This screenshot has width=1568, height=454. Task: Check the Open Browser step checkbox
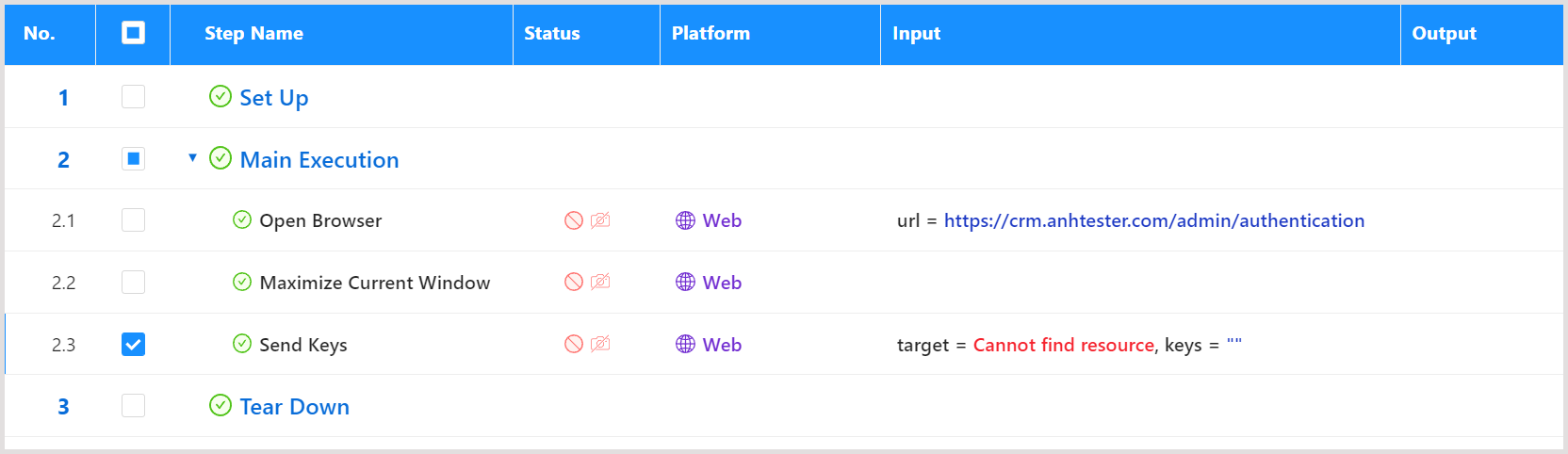(133, 219)
